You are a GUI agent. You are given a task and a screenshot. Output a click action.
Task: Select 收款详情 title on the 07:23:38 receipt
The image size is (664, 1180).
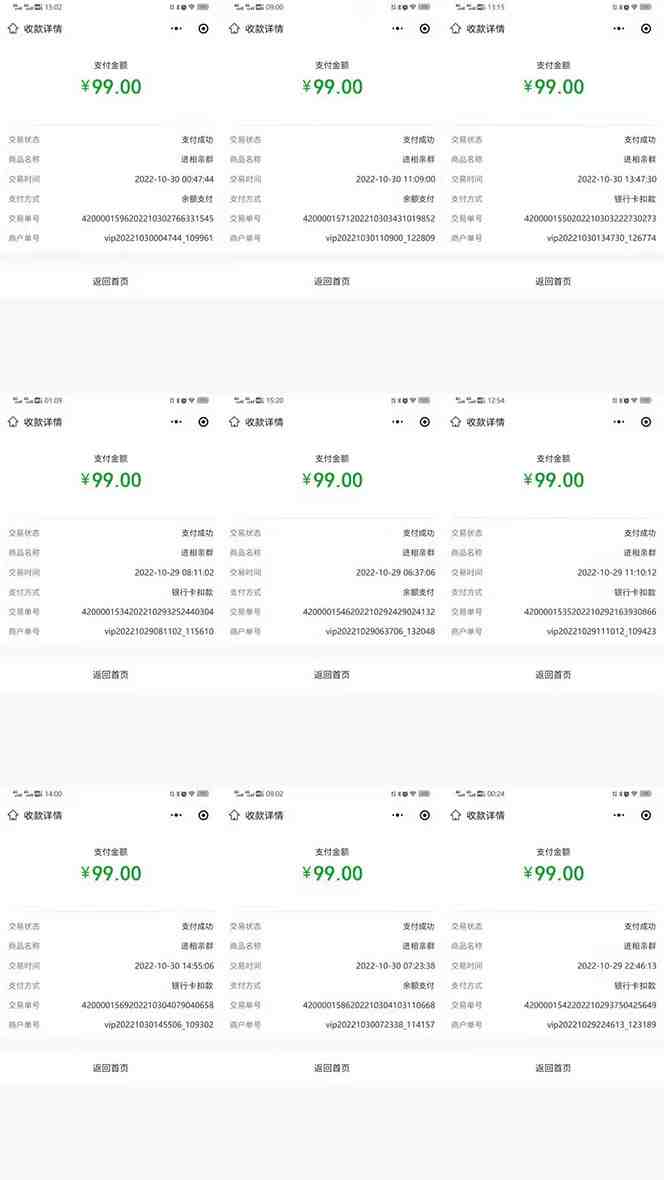point(264,815)
